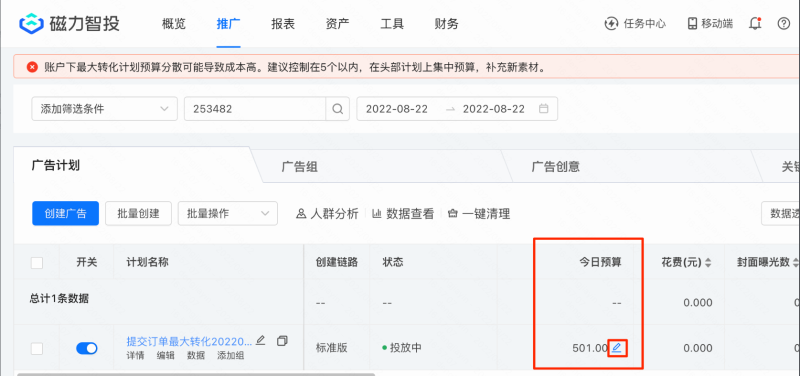
Task: Open the 移动端 phone icon
Action: coord(692,23)
